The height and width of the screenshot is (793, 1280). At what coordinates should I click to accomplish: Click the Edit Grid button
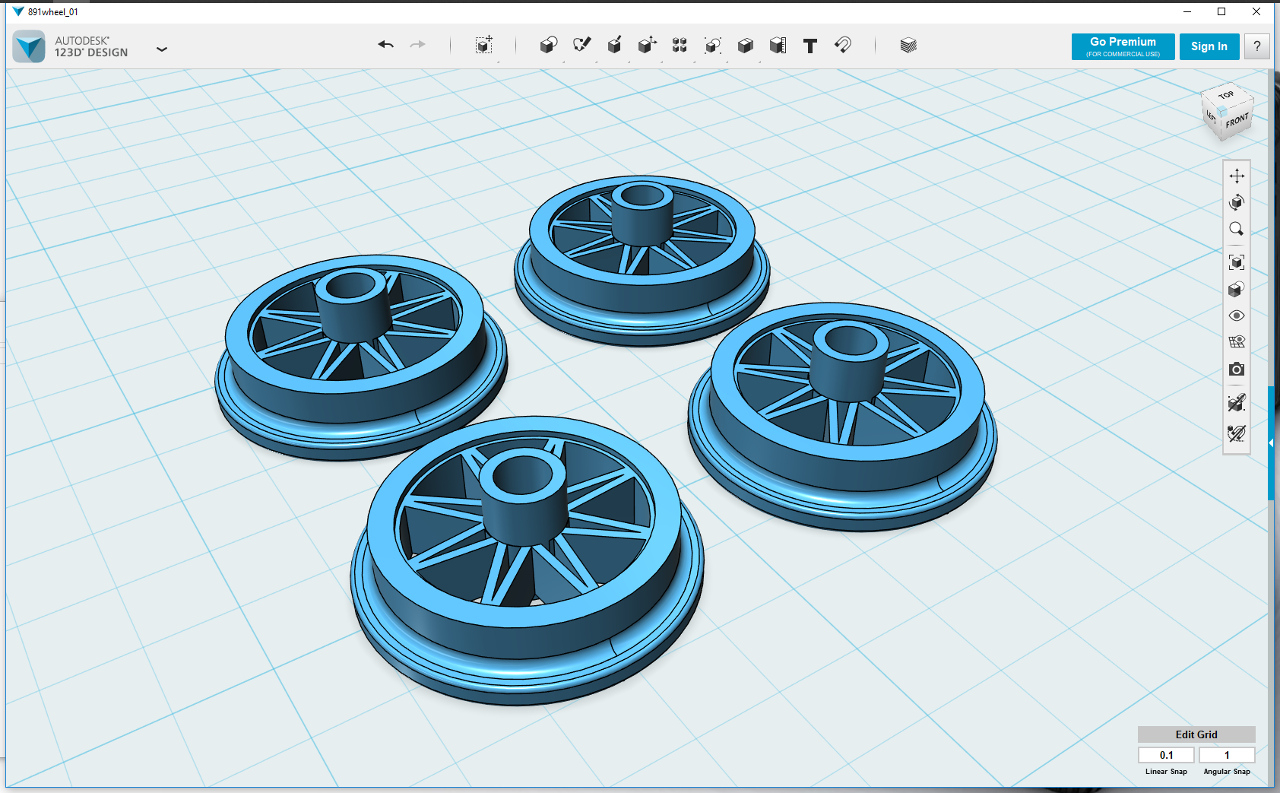pos(1196,735)
